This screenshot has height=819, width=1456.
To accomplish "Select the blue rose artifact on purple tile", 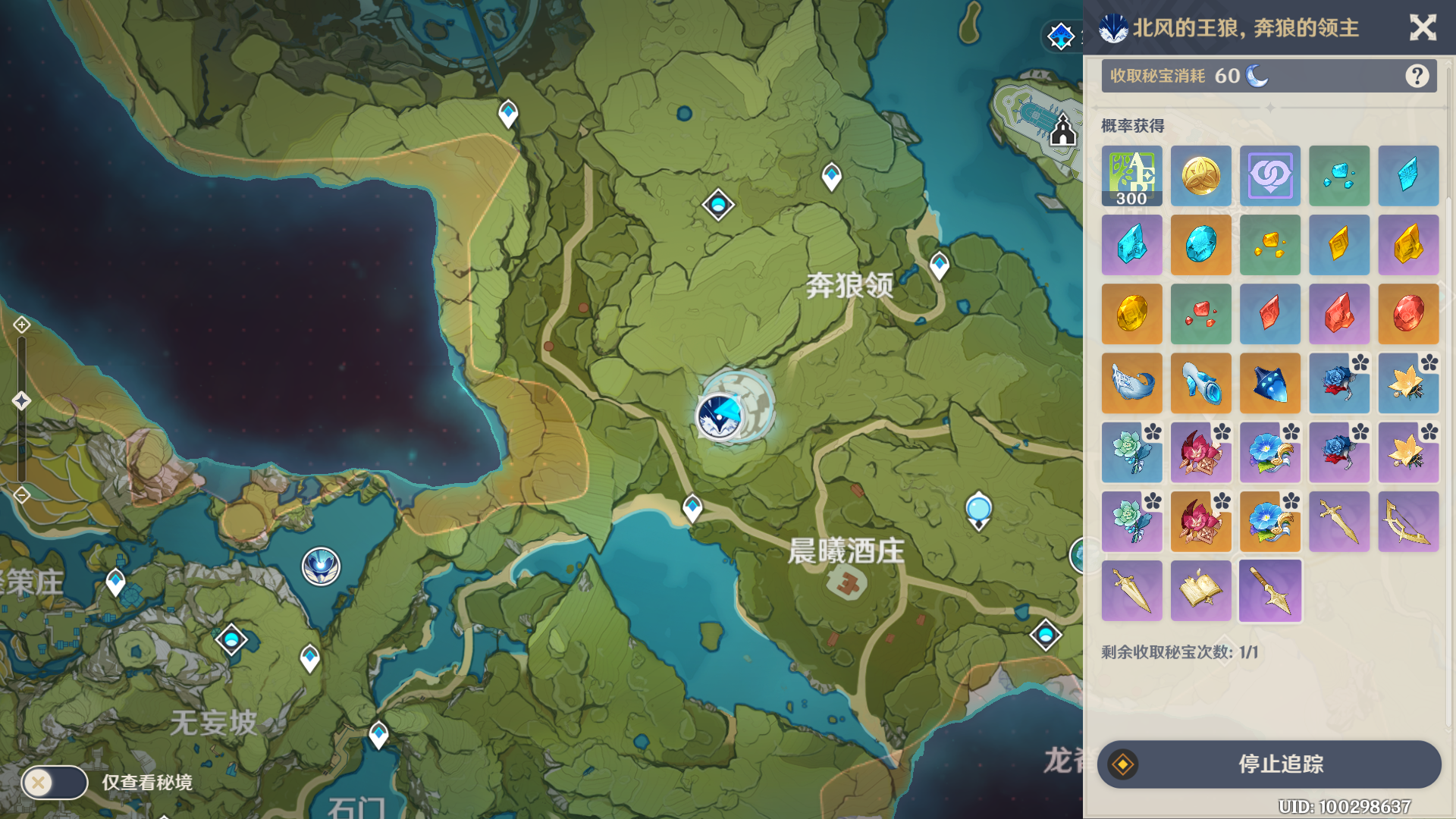I will coord(1339,453).
